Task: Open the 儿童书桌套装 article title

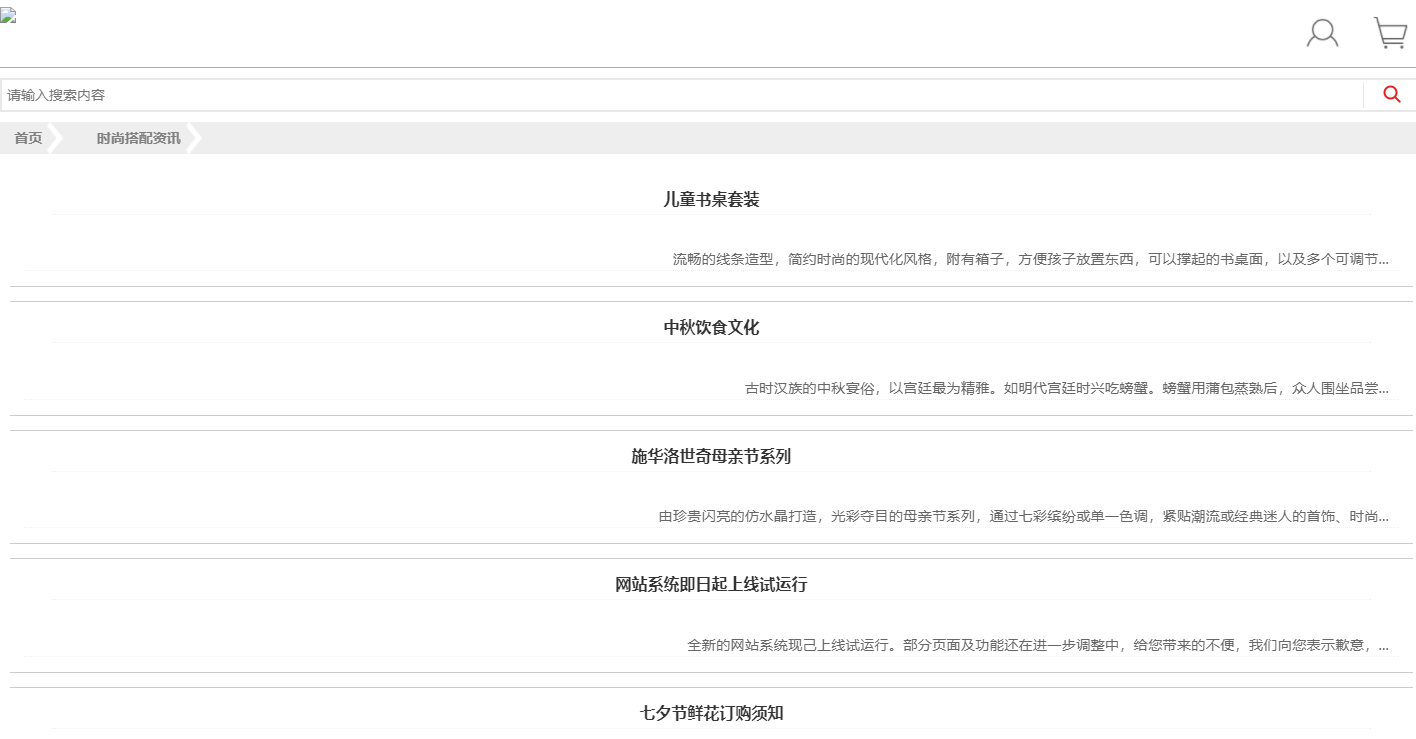Action: (x=711, y=199)
